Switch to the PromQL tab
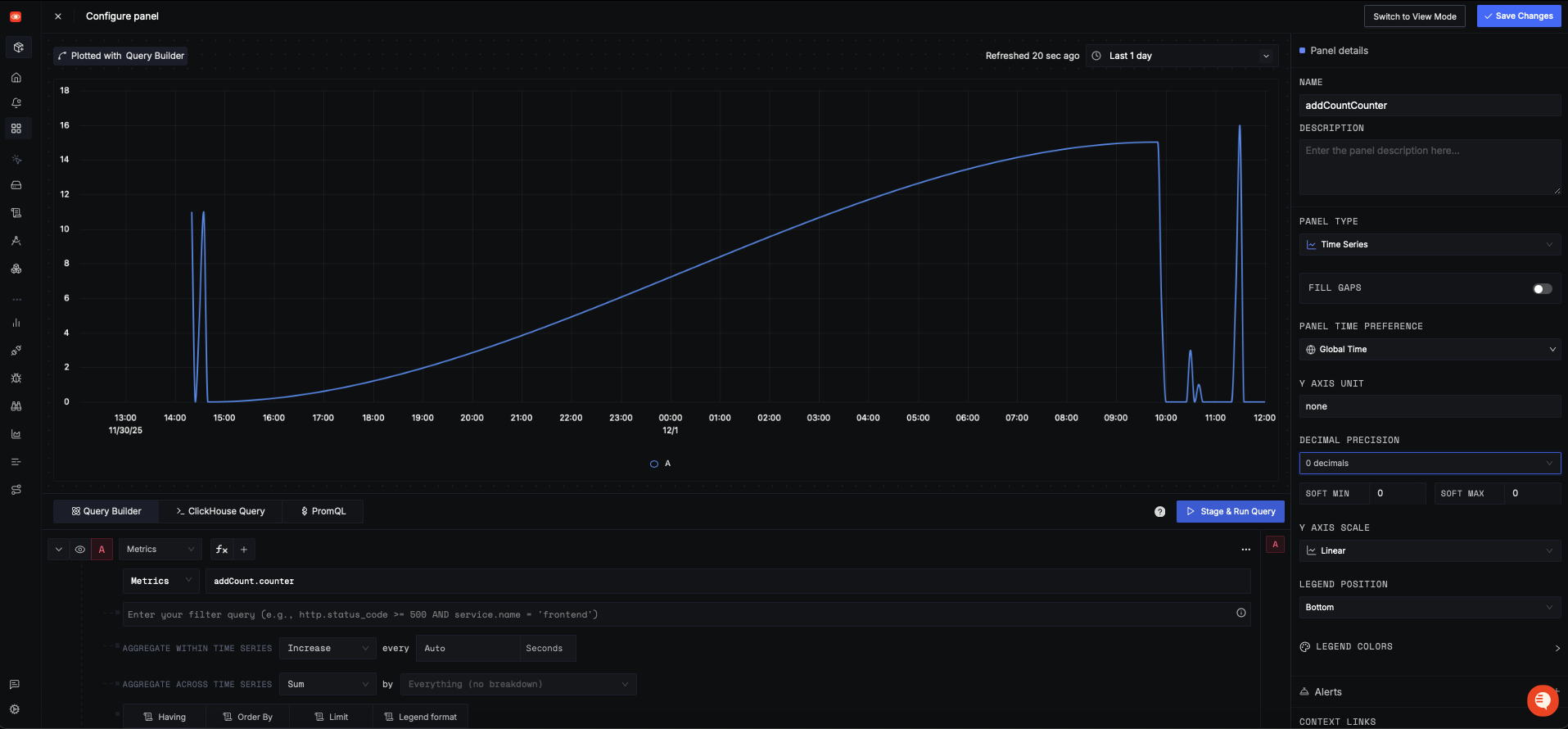 coord(323,511)
